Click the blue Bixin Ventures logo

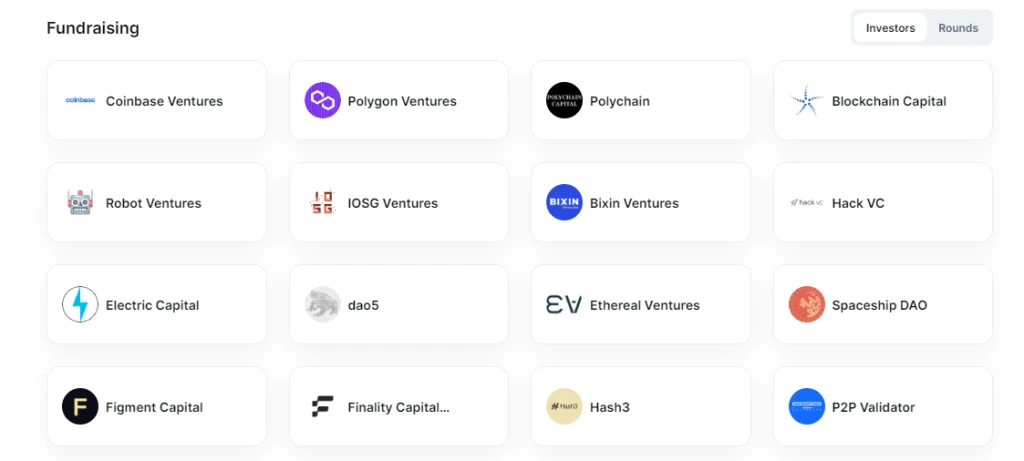pyautogui.click(x=564, y=202)
